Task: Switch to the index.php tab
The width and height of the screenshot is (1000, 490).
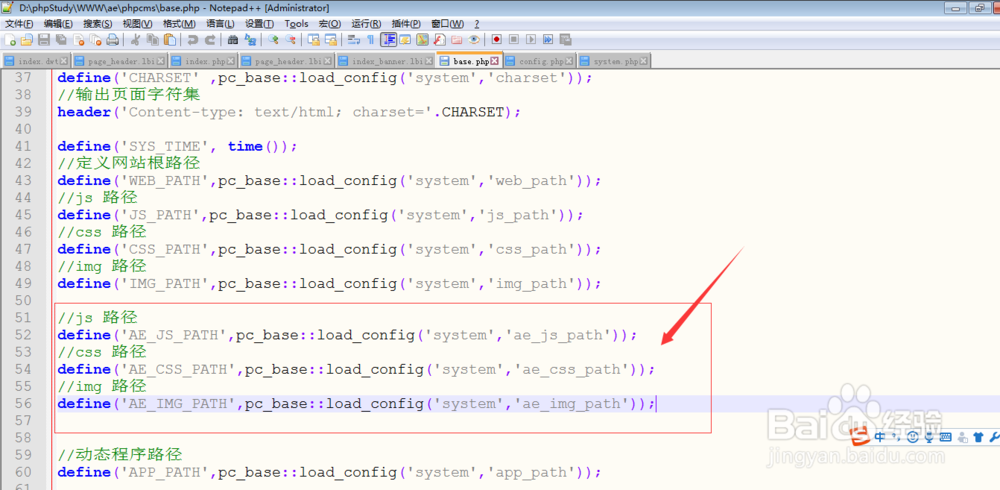Action: 203,61
